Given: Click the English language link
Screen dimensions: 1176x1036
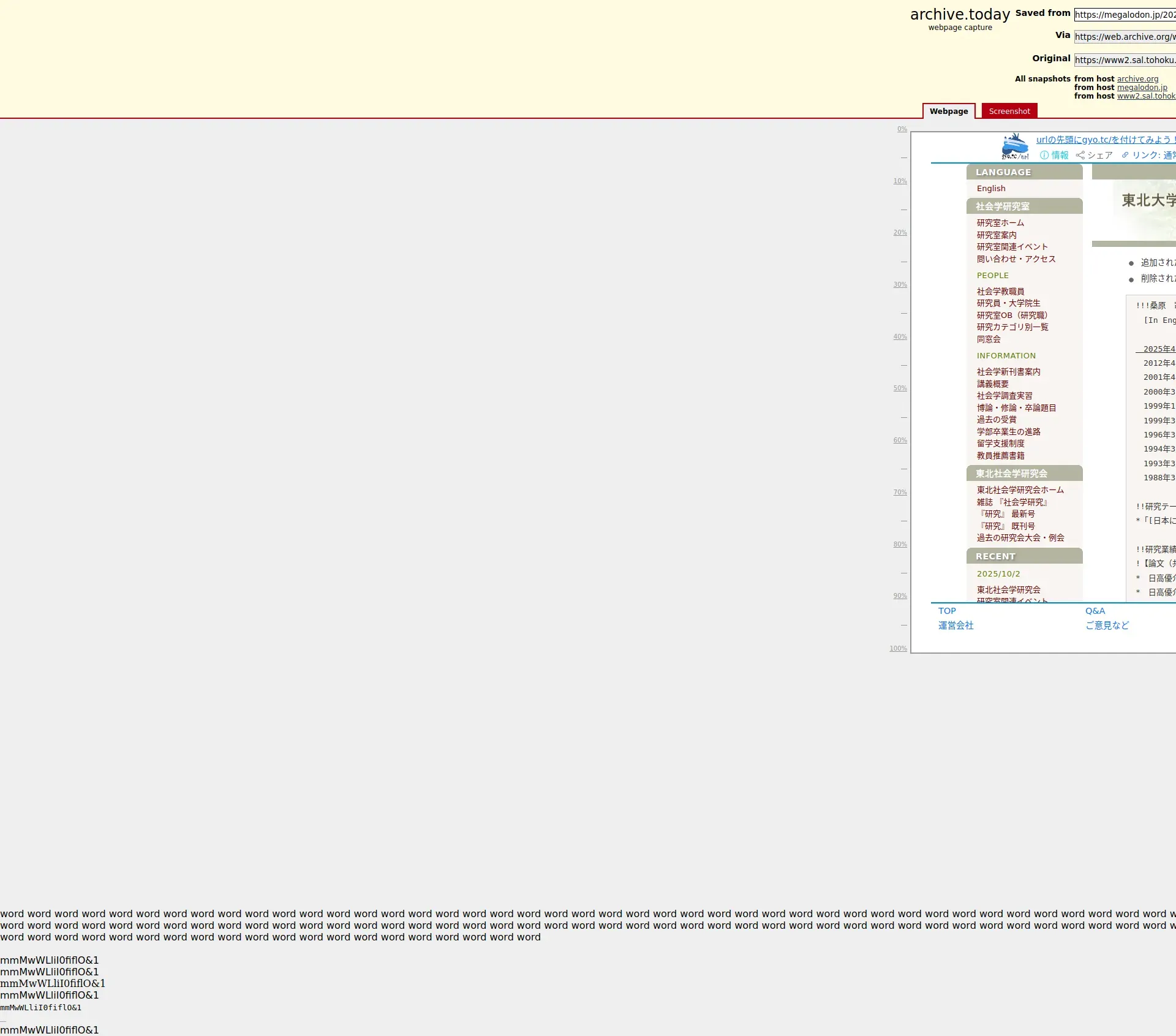Looking at the screenshot, I should point(990,189).
